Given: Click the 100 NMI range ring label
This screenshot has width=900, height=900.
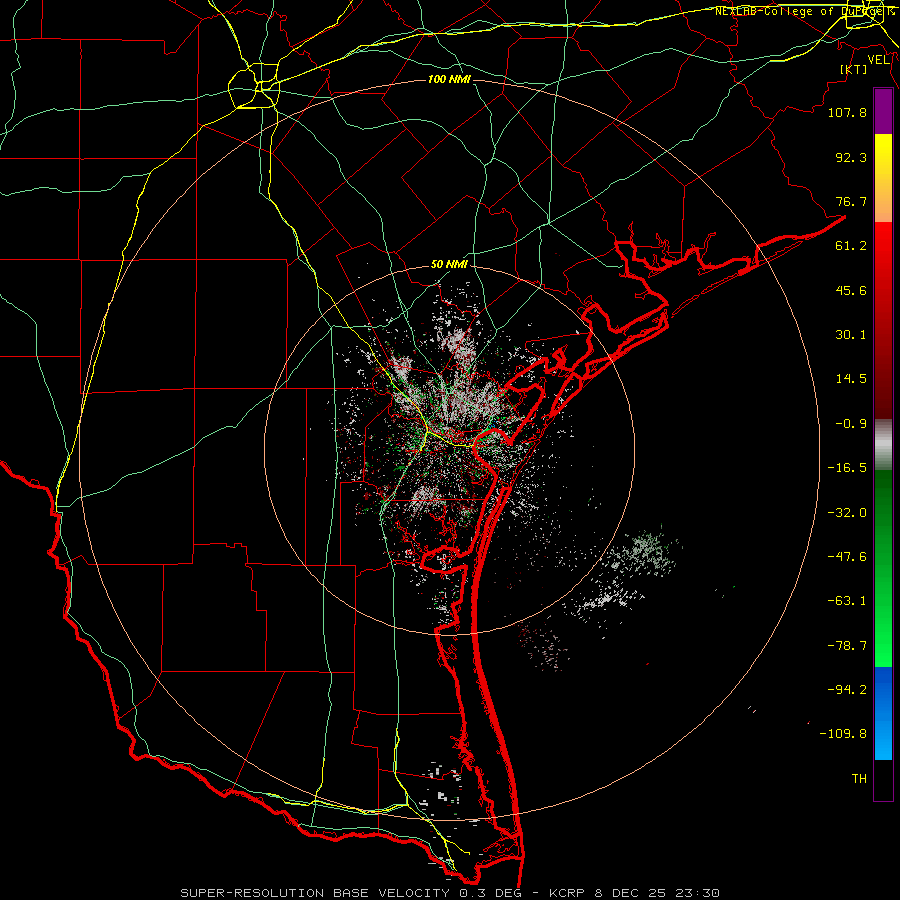Looking at the screenshot, I should coord(449,79).
